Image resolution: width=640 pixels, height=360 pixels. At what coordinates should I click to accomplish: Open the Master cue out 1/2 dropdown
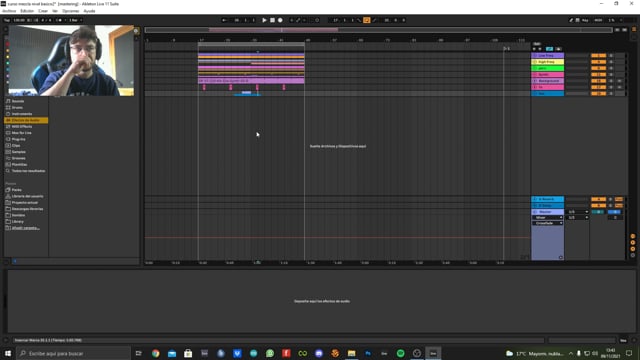[578, 212]
